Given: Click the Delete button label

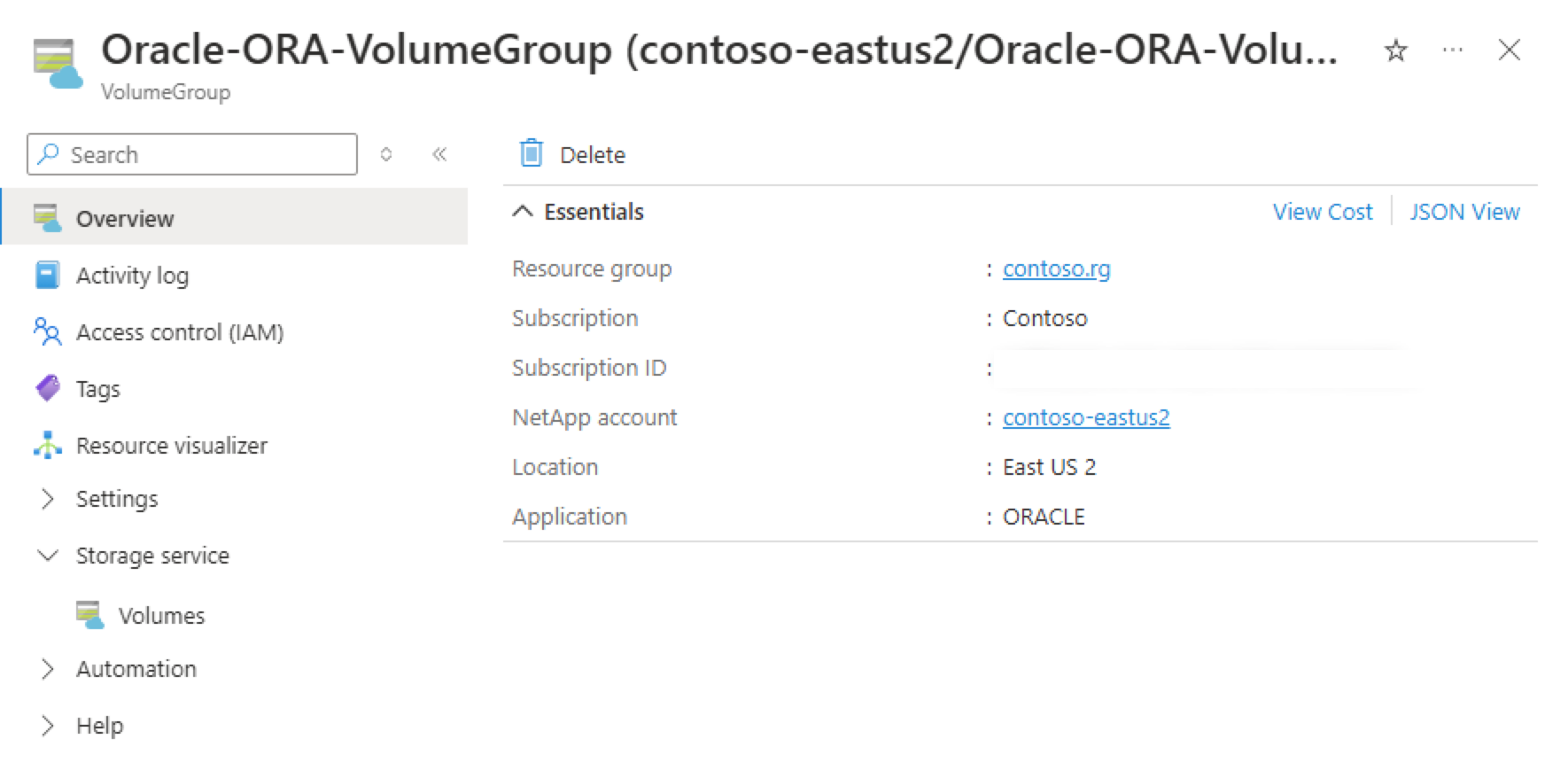Looking at the screenshot, I should coord(593,155).
